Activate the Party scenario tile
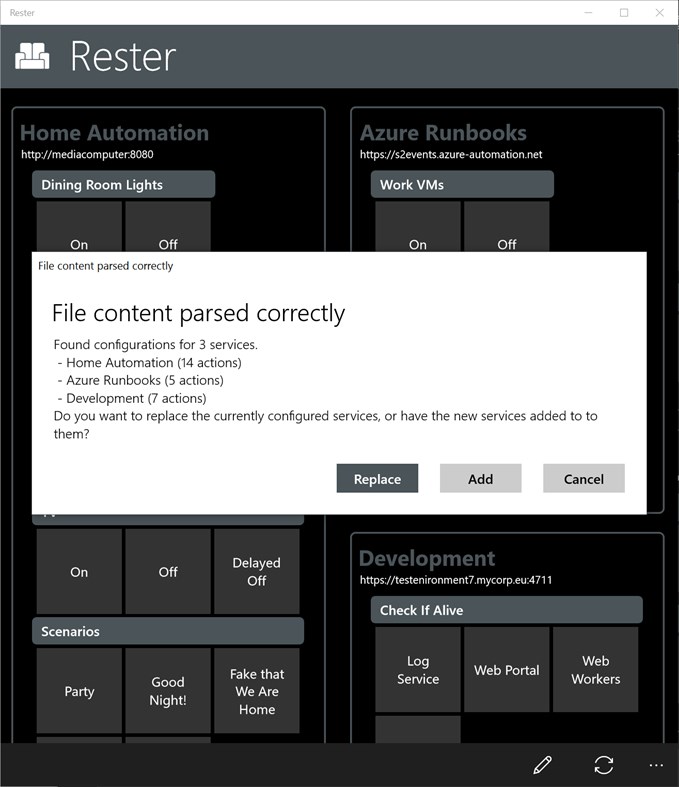Image resolution: width=679 pixels, height=787 pixels. click(79, 691)
